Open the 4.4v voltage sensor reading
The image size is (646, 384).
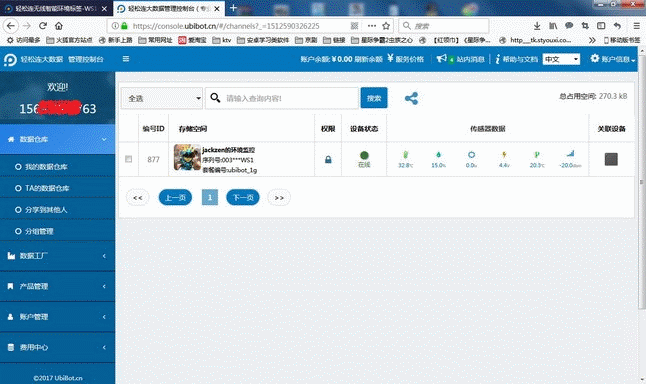pos(504,159)
